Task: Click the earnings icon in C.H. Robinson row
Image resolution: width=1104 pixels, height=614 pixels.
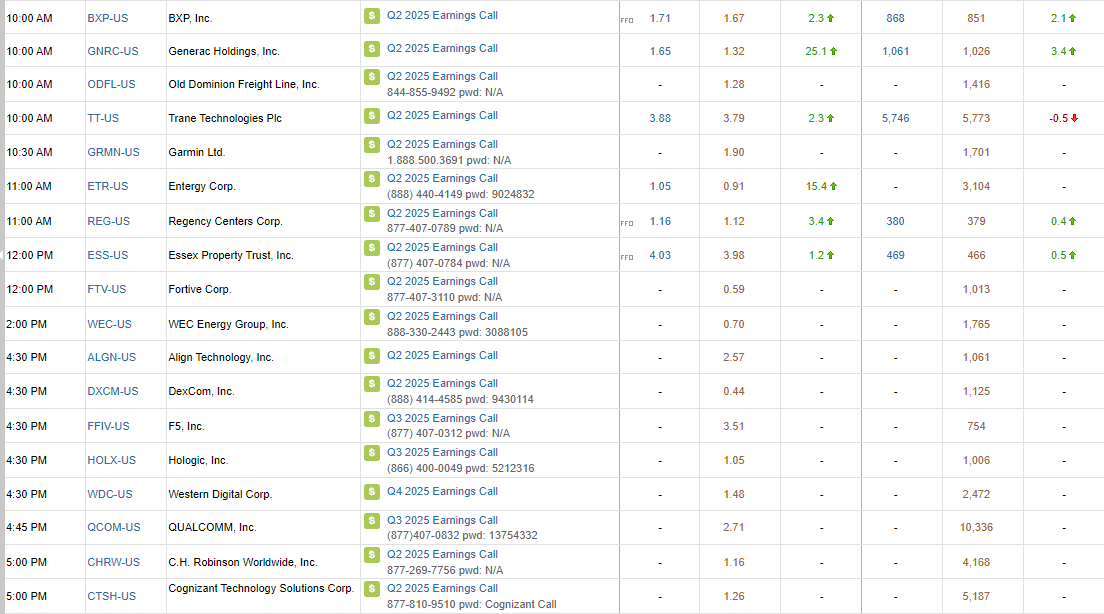Action: pyautogui.click(x=372, y=555)
